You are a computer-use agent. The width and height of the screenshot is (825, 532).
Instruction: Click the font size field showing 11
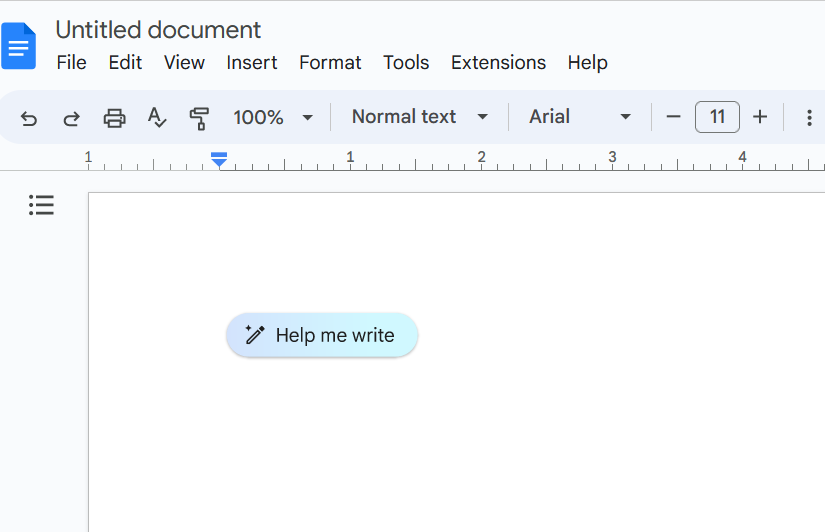pyautogui.click(x=717, y=117)
